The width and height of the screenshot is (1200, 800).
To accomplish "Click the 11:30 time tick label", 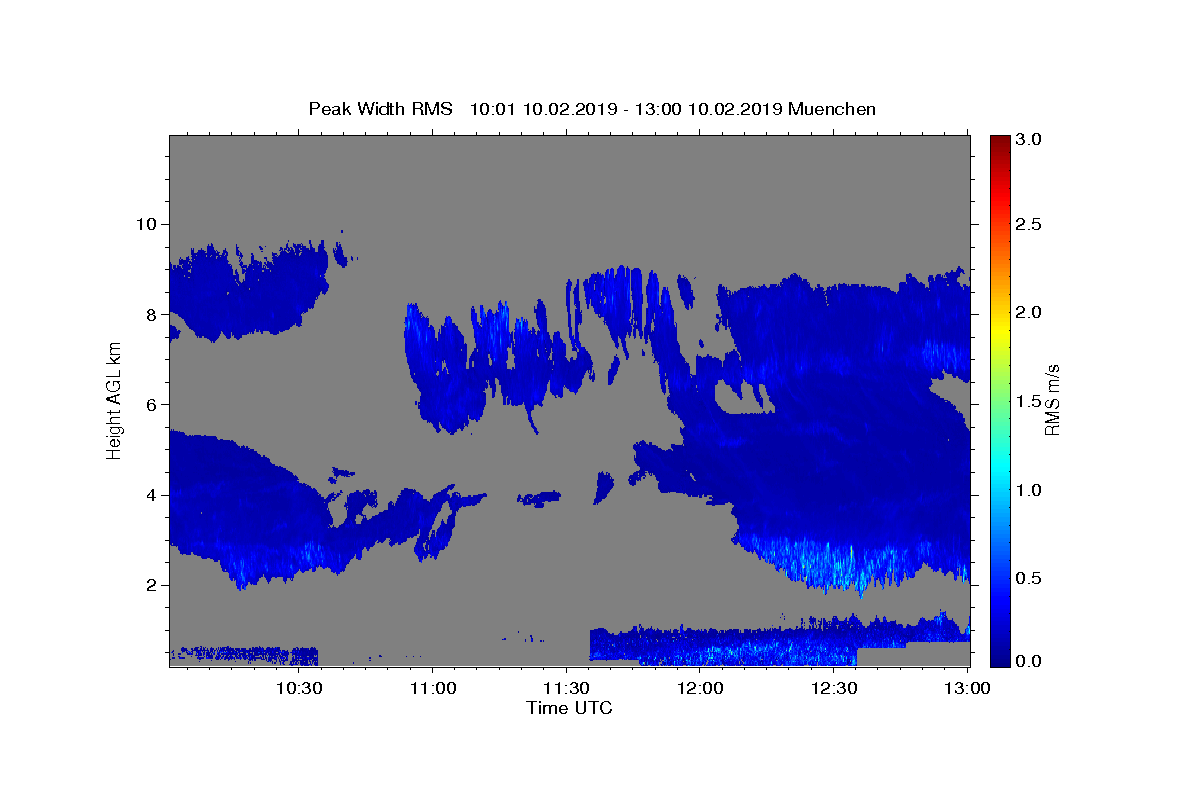I will pyautogui.click(x=566, y=688).
